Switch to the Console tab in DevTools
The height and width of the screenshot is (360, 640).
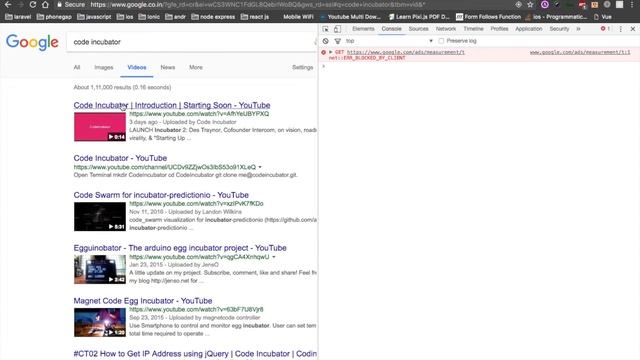(x=391, y=29)
